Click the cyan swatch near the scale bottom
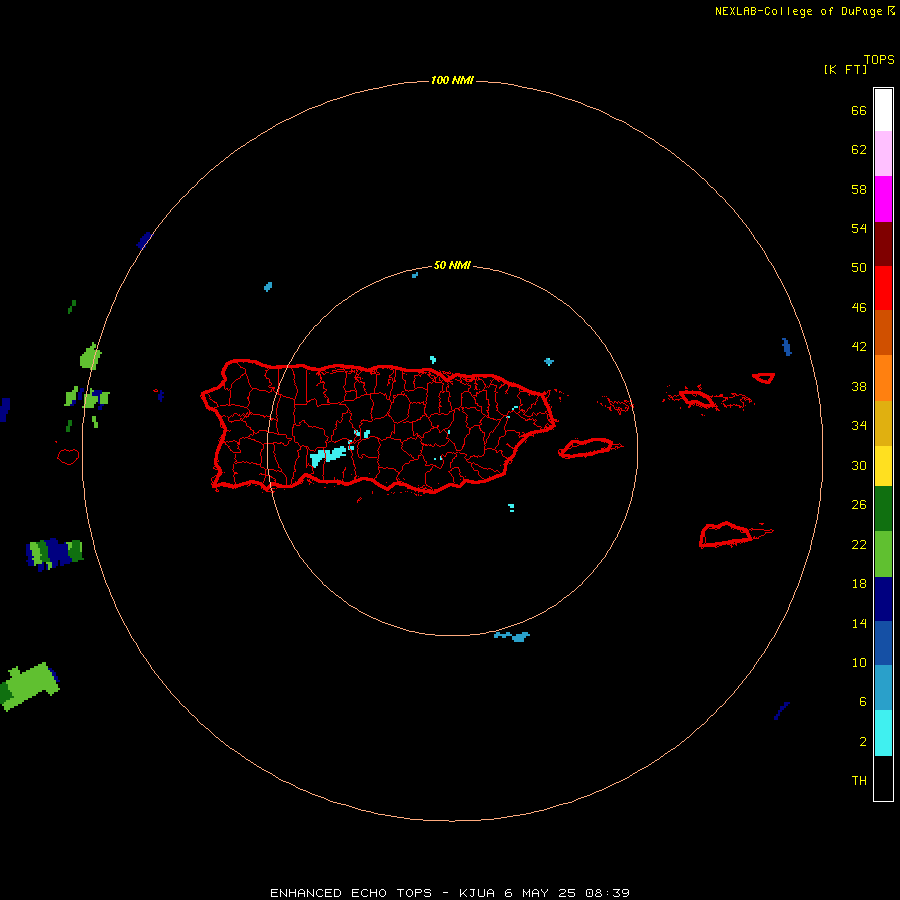The height and width of the screenshot is (900, 900). click(883, 733)
